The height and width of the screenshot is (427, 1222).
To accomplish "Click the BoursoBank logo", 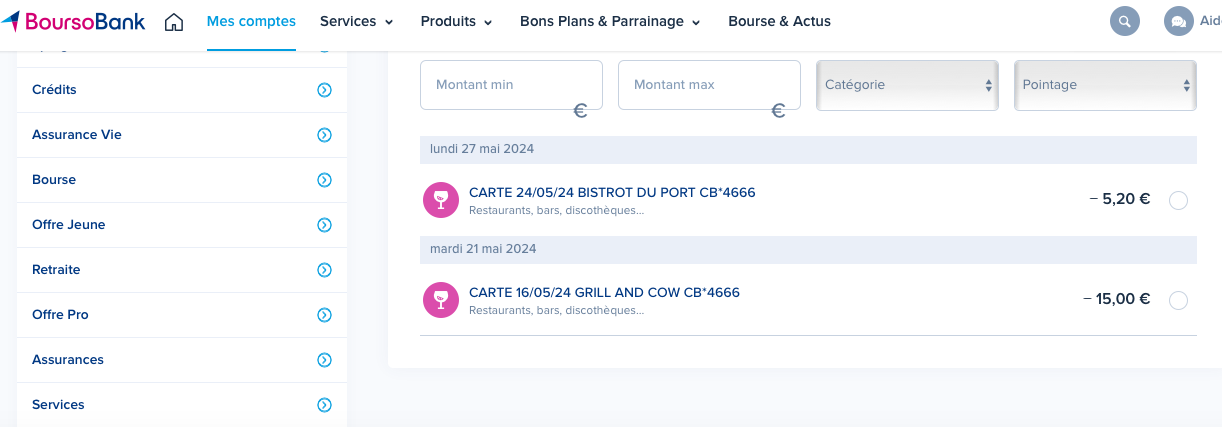I will (x=73, y=21).
